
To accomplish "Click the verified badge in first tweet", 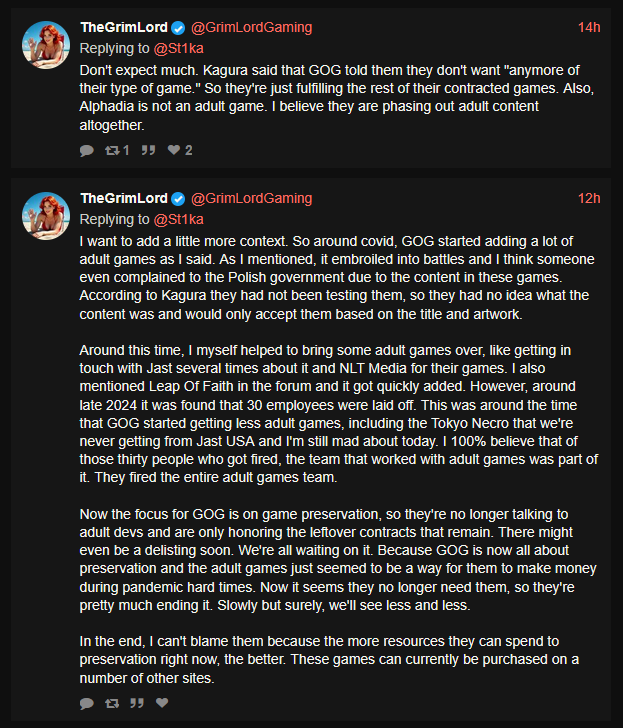I will point(178,28).
